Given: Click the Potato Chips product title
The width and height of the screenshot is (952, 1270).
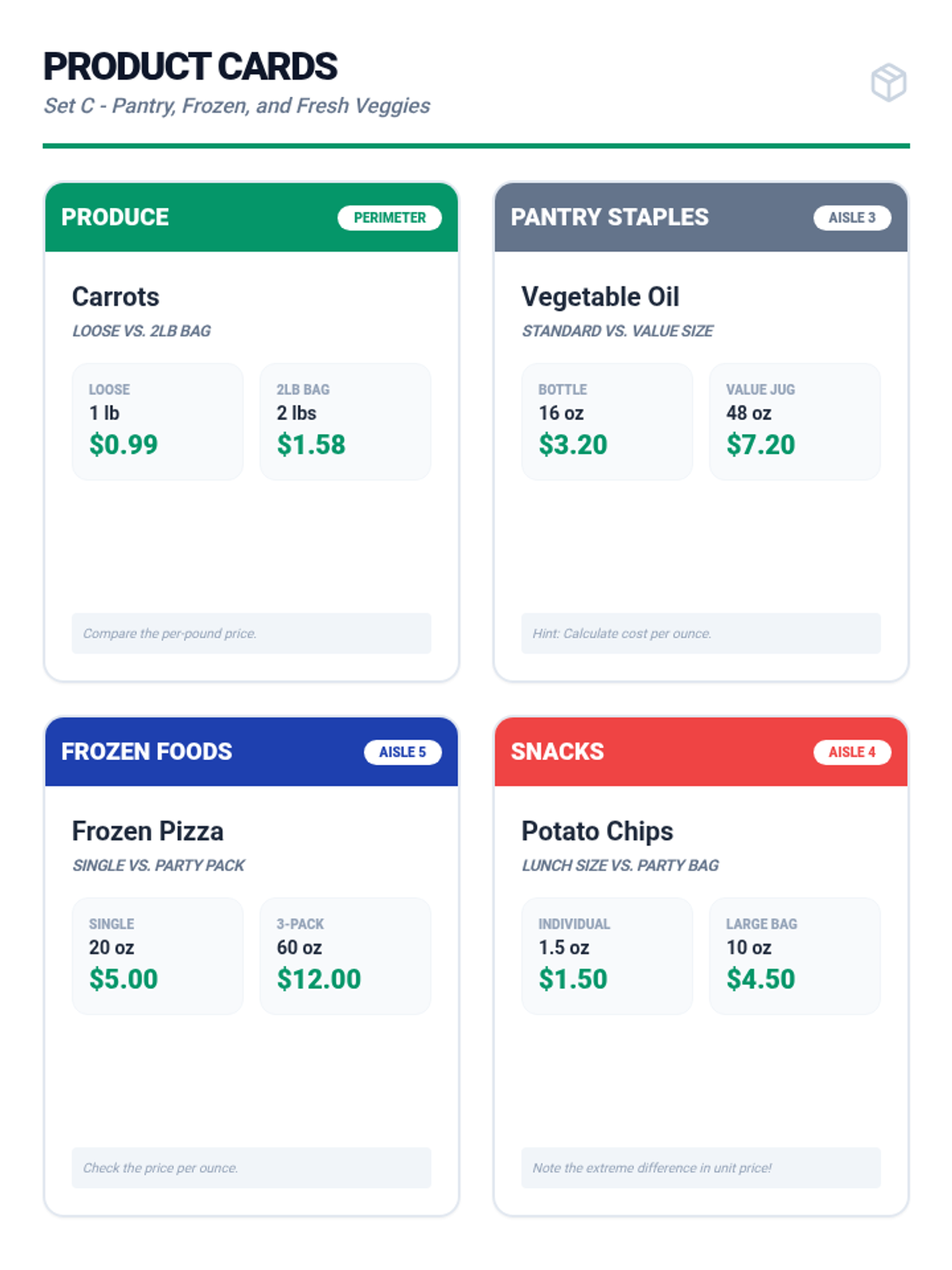Looking at the screenshot, I should coord(597,831).
